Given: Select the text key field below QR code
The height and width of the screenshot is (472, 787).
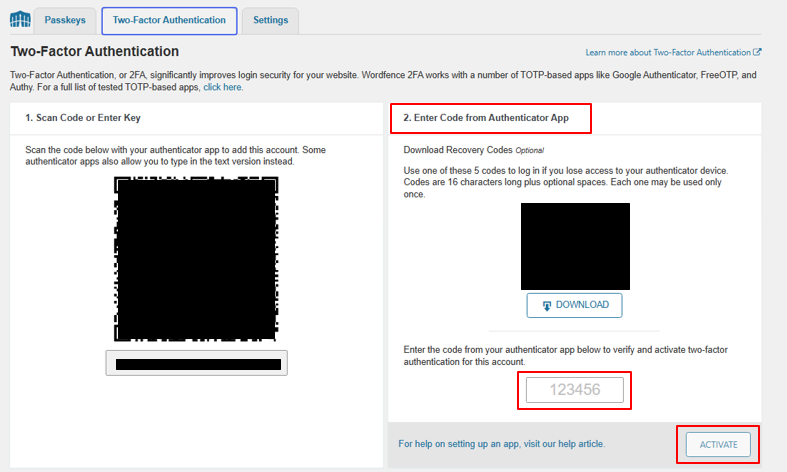Looking at the screenshot, I should point(196,363).
